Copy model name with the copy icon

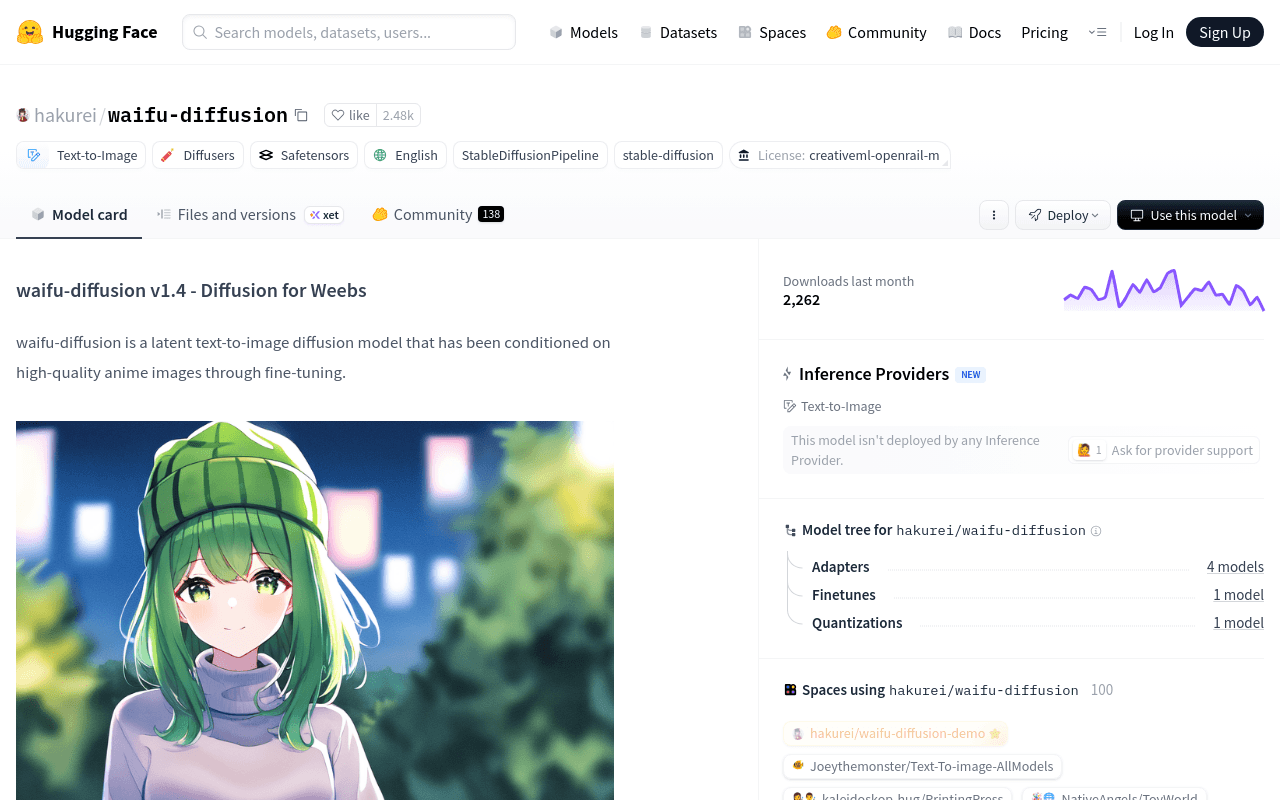pos(301,115)
